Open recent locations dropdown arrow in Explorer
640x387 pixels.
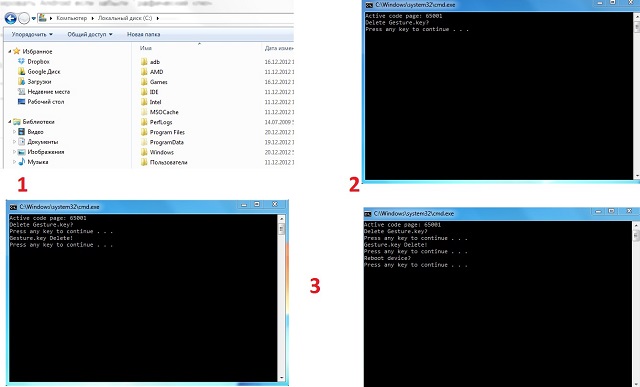pos(34,18)
